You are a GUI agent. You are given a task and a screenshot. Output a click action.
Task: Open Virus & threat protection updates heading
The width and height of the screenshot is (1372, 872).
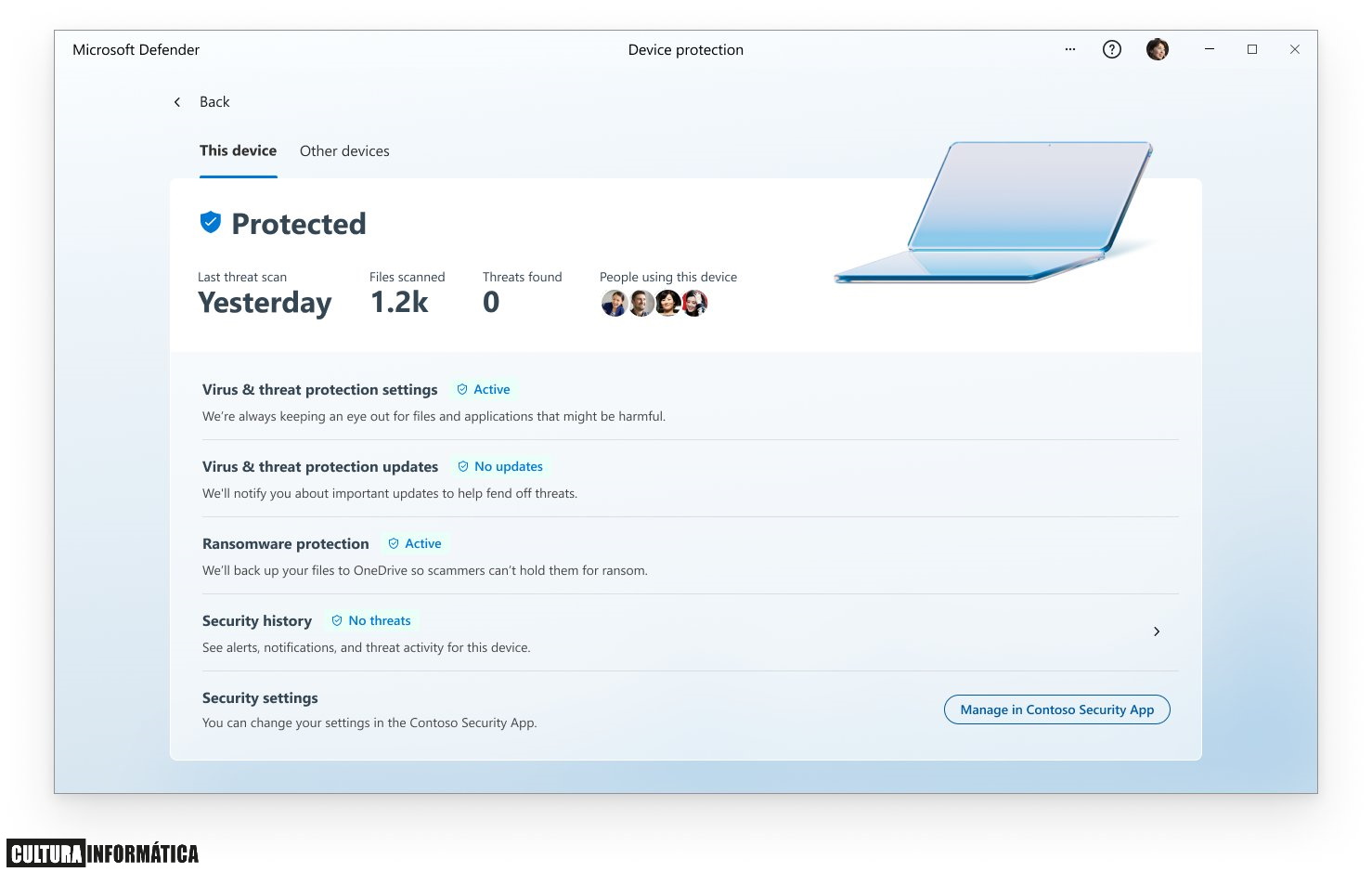point(320,467)
